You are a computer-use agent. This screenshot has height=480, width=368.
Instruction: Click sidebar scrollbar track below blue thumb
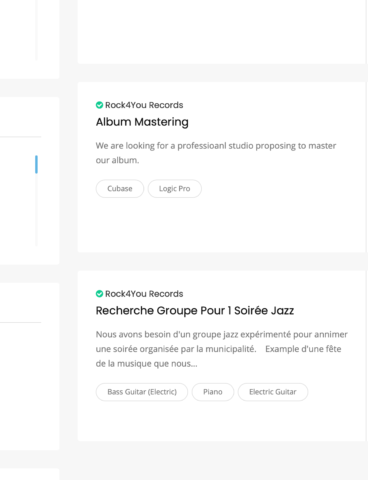point(36,209)
